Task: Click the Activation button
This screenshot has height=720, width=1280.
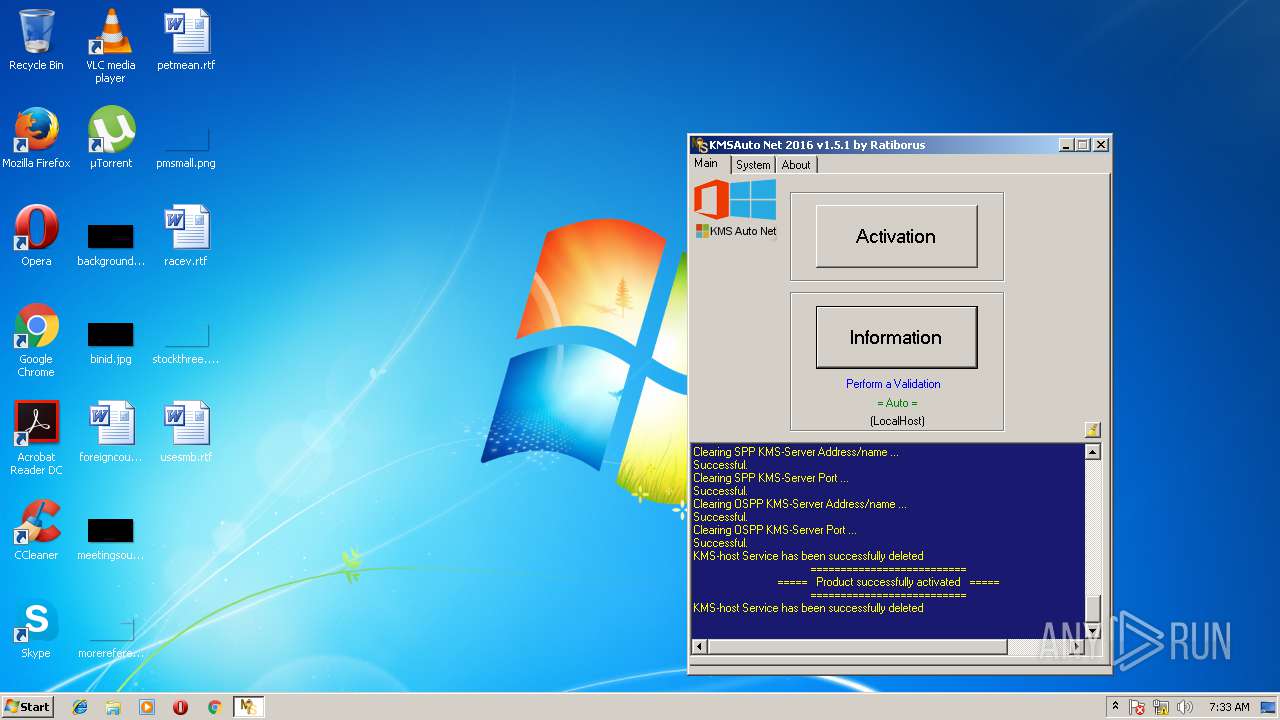Action: tap(896, 236)
